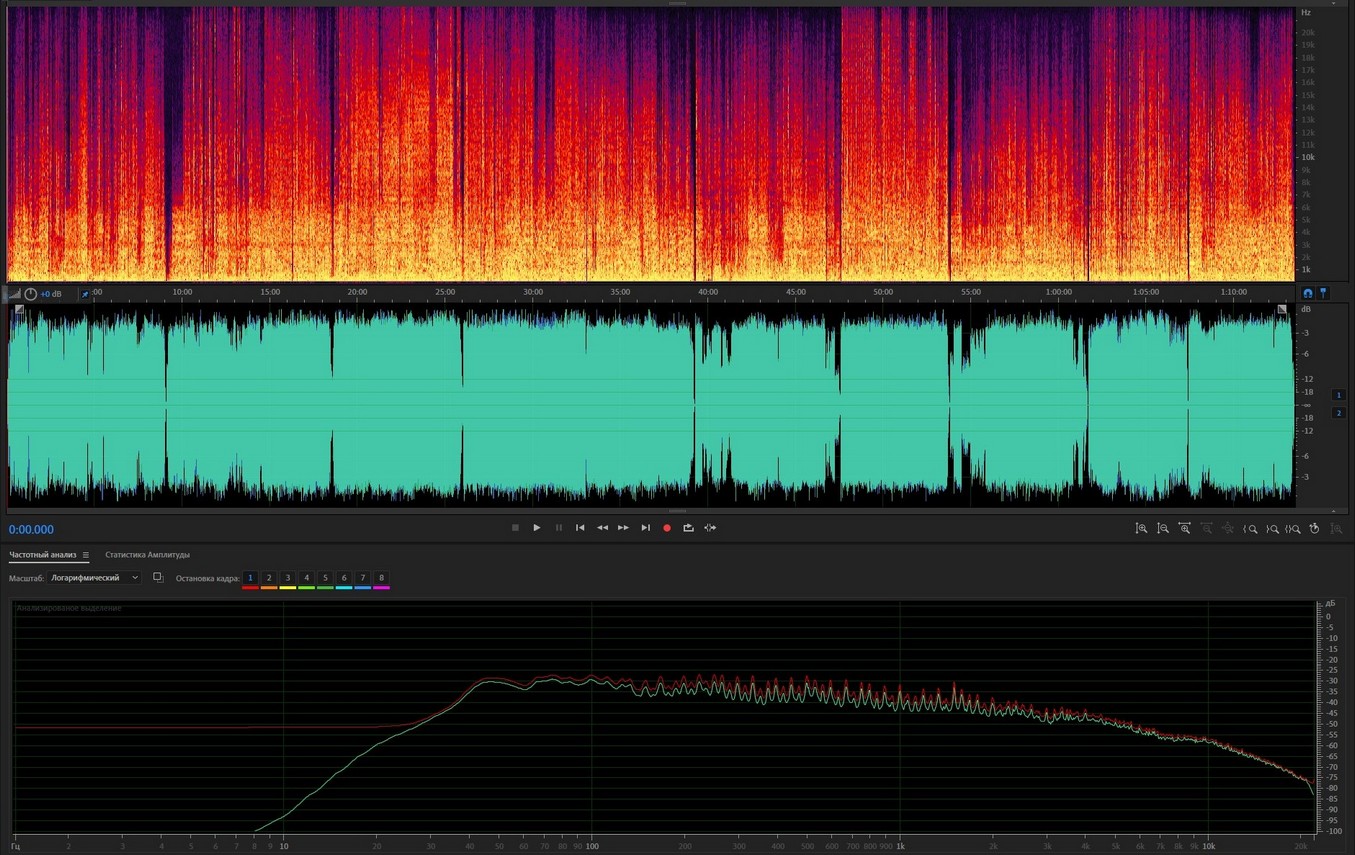
Task: Zoom in time icon
Action: 1185,528
